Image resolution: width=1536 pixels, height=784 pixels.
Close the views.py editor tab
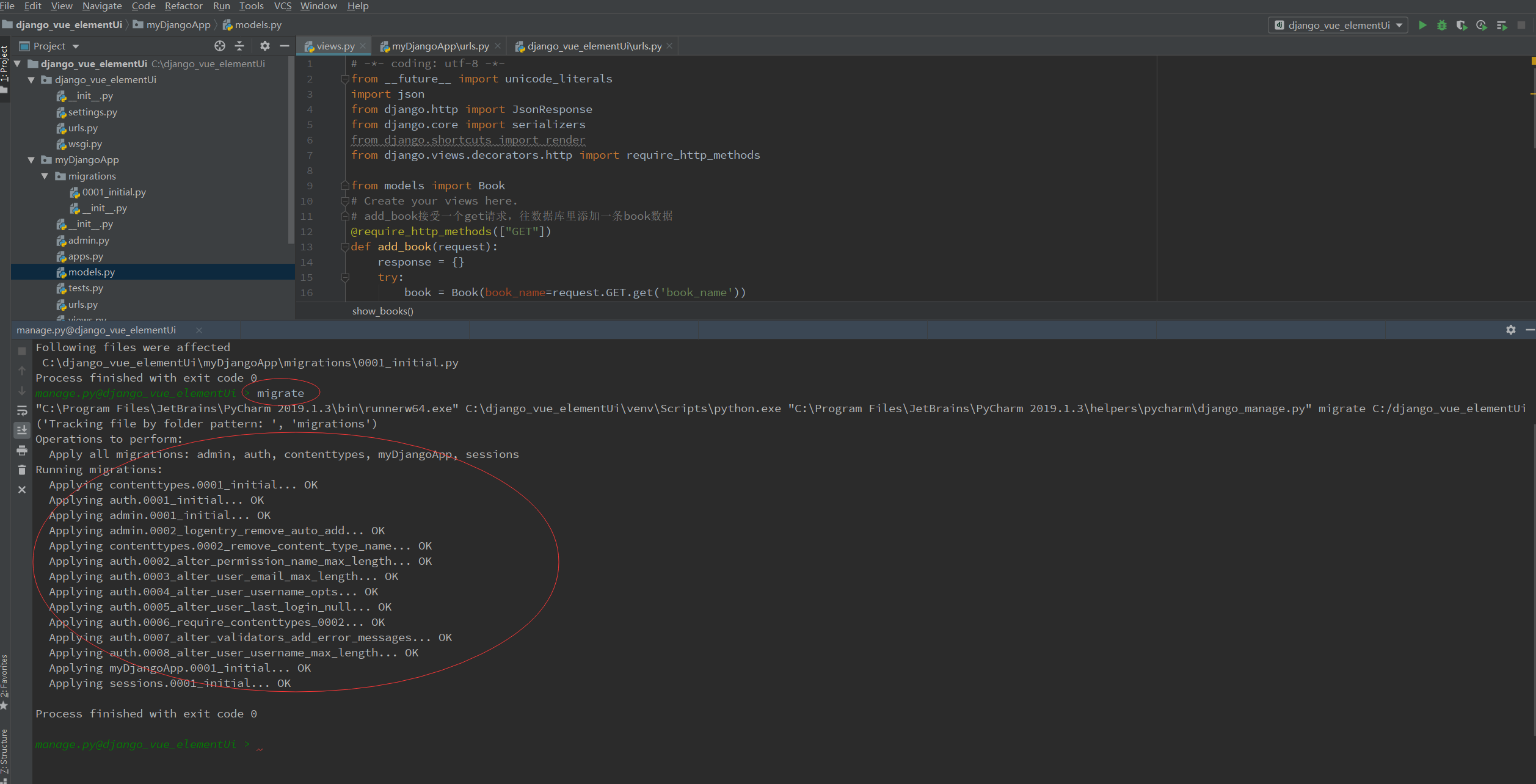click(x=363, y=46)
